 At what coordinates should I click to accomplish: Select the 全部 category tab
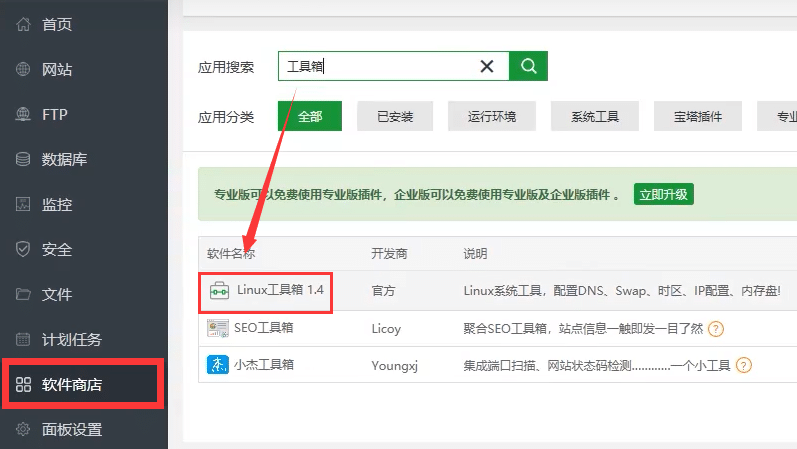pyautogui.click(x=310, y=116)
